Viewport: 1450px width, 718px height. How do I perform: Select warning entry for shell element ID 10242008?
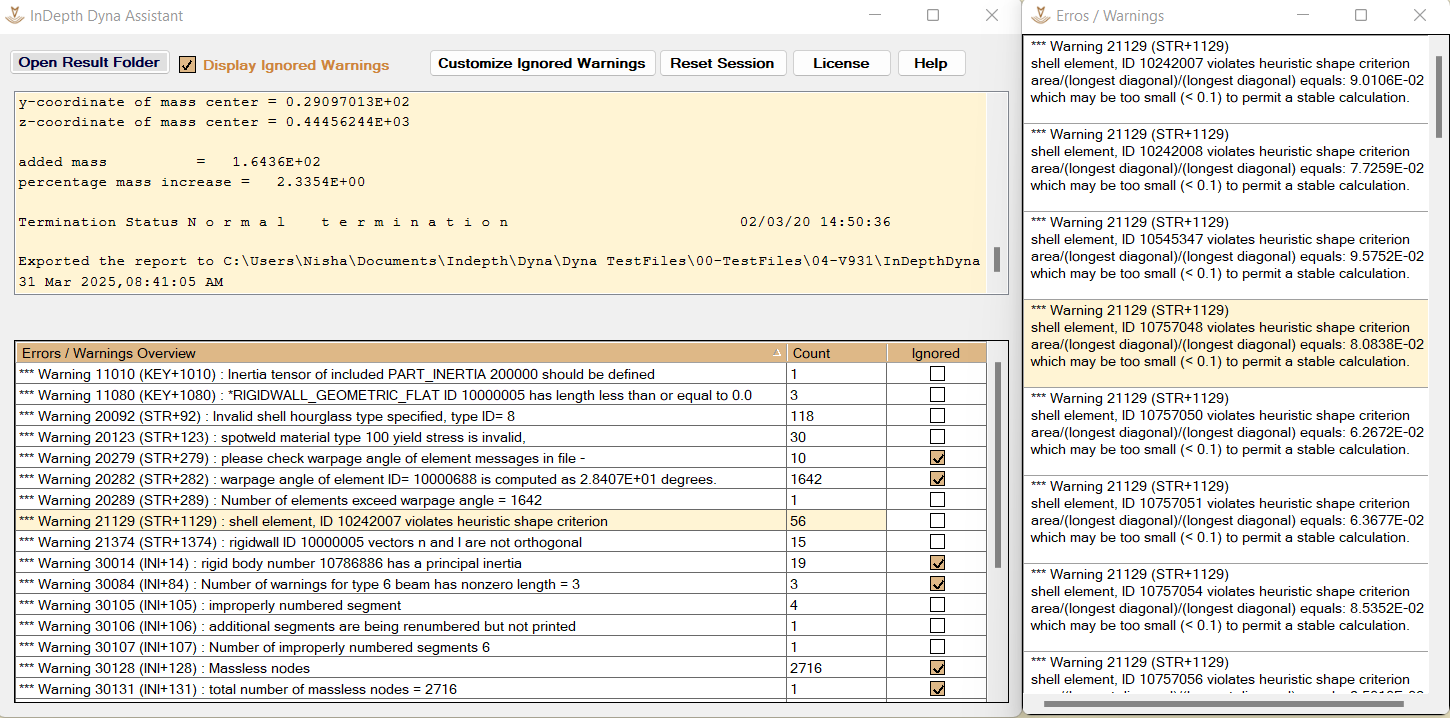[1225, 168]
